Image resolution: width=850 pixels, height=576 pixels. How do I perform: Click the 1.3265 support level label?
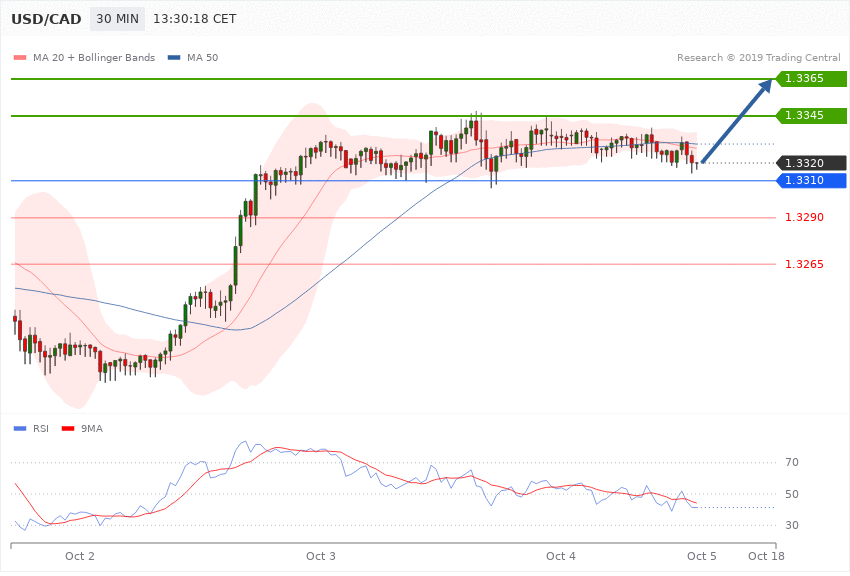pyautogui.click(x=804, y=264)
